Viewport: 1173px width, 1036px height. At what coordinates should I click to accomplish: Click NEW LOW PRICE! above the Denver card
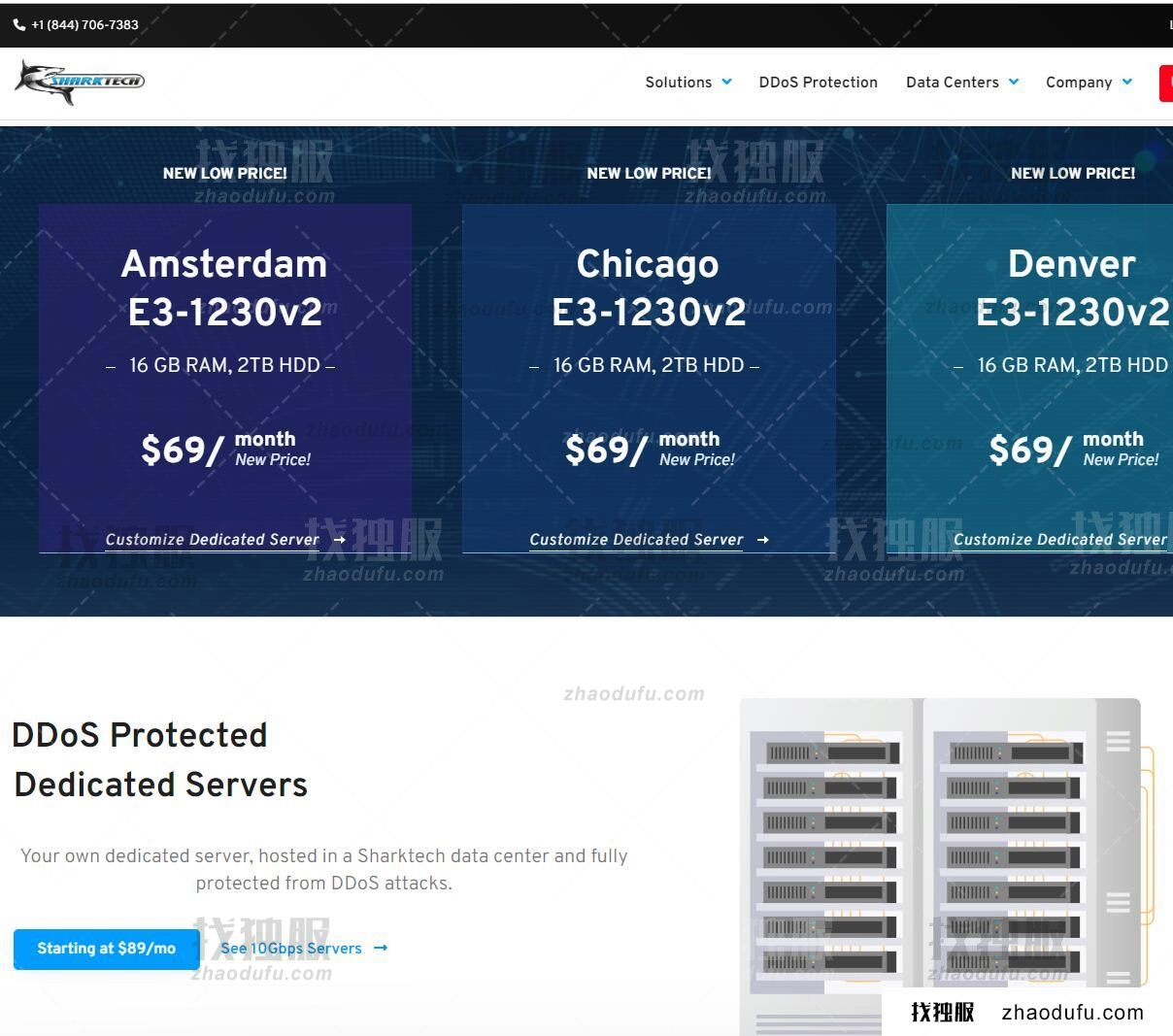(x=1073, y=174)
